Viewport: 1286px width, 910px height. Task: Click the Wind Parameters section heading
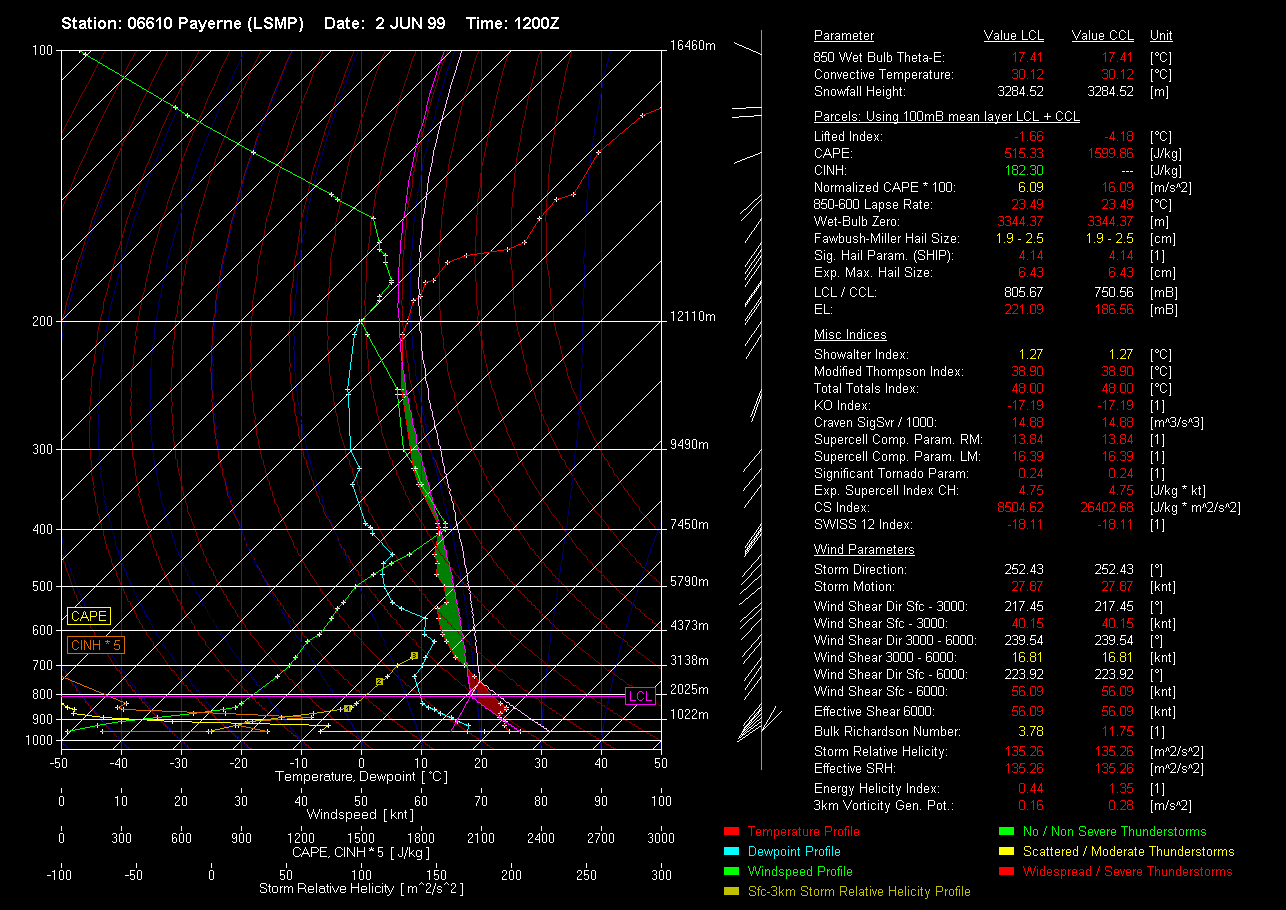864,549
